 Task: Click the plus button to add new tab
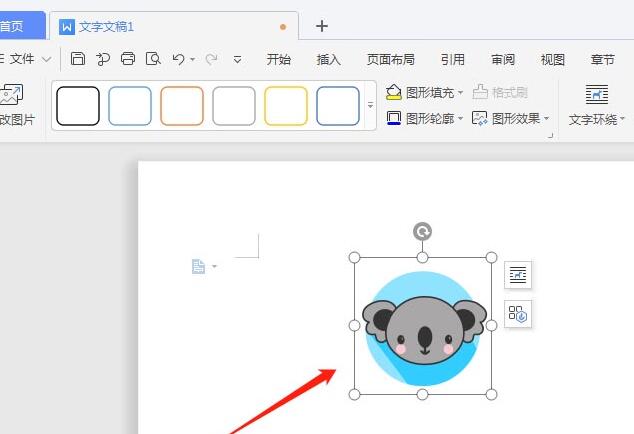pyautogui.click(x=321, y=26)
